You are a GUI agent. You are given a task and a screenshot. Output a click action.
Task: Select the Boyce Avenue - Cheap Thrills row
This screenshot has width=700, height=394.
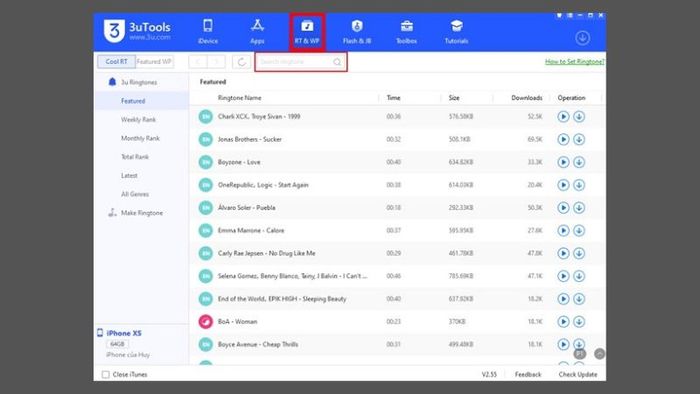click(x=397, y=344)
